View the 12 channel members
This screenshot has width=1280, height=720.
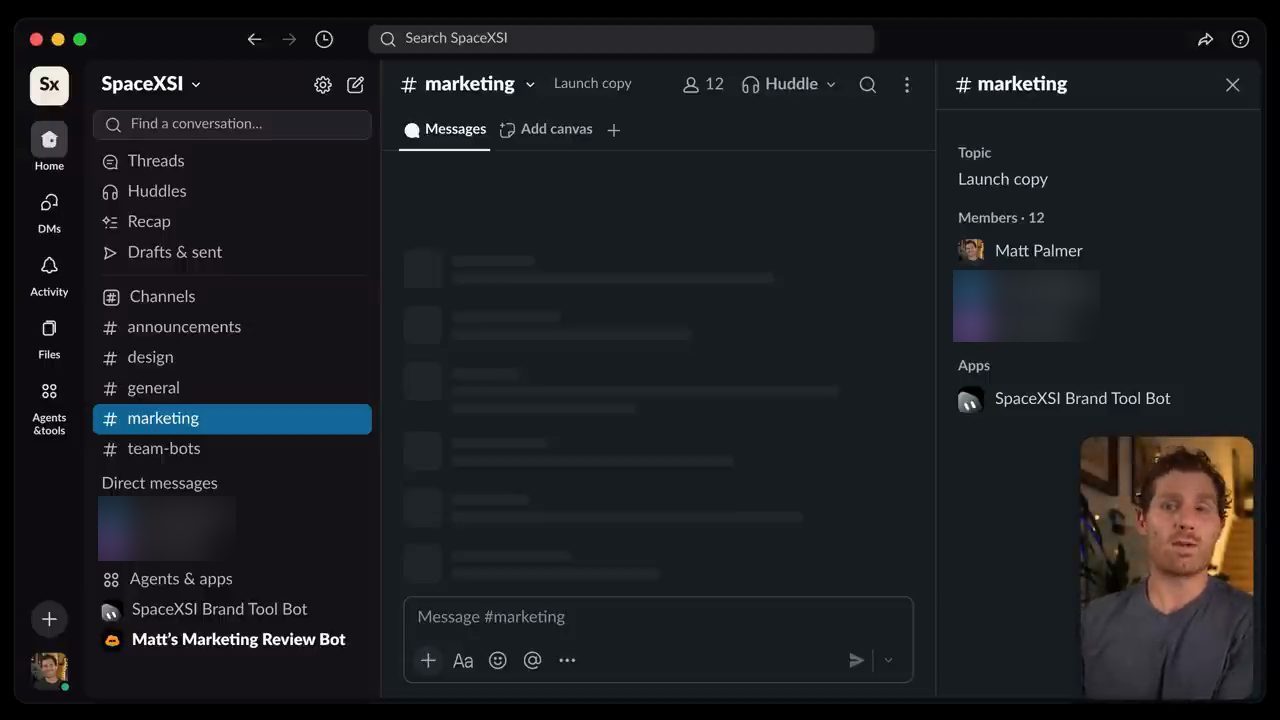(703, 84)
